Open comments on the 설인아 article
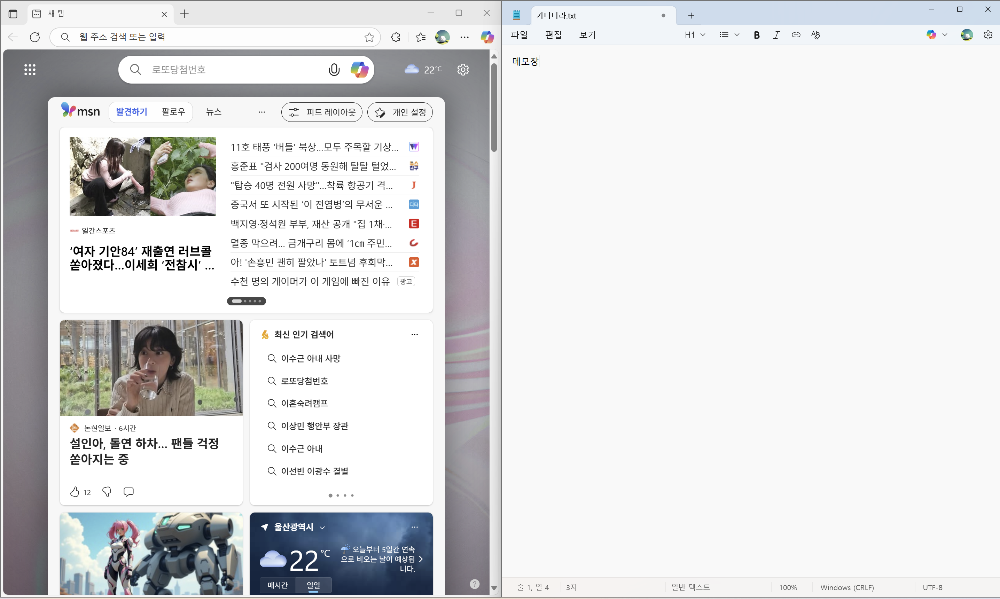Viewport: 1000px width, 599px height. (129, 492)
